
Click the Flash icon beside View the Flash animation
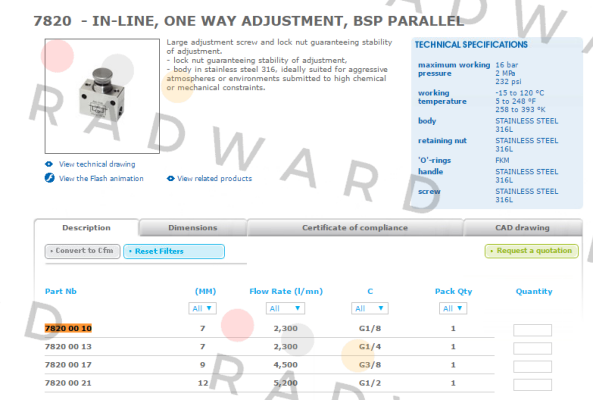[50, 178]
